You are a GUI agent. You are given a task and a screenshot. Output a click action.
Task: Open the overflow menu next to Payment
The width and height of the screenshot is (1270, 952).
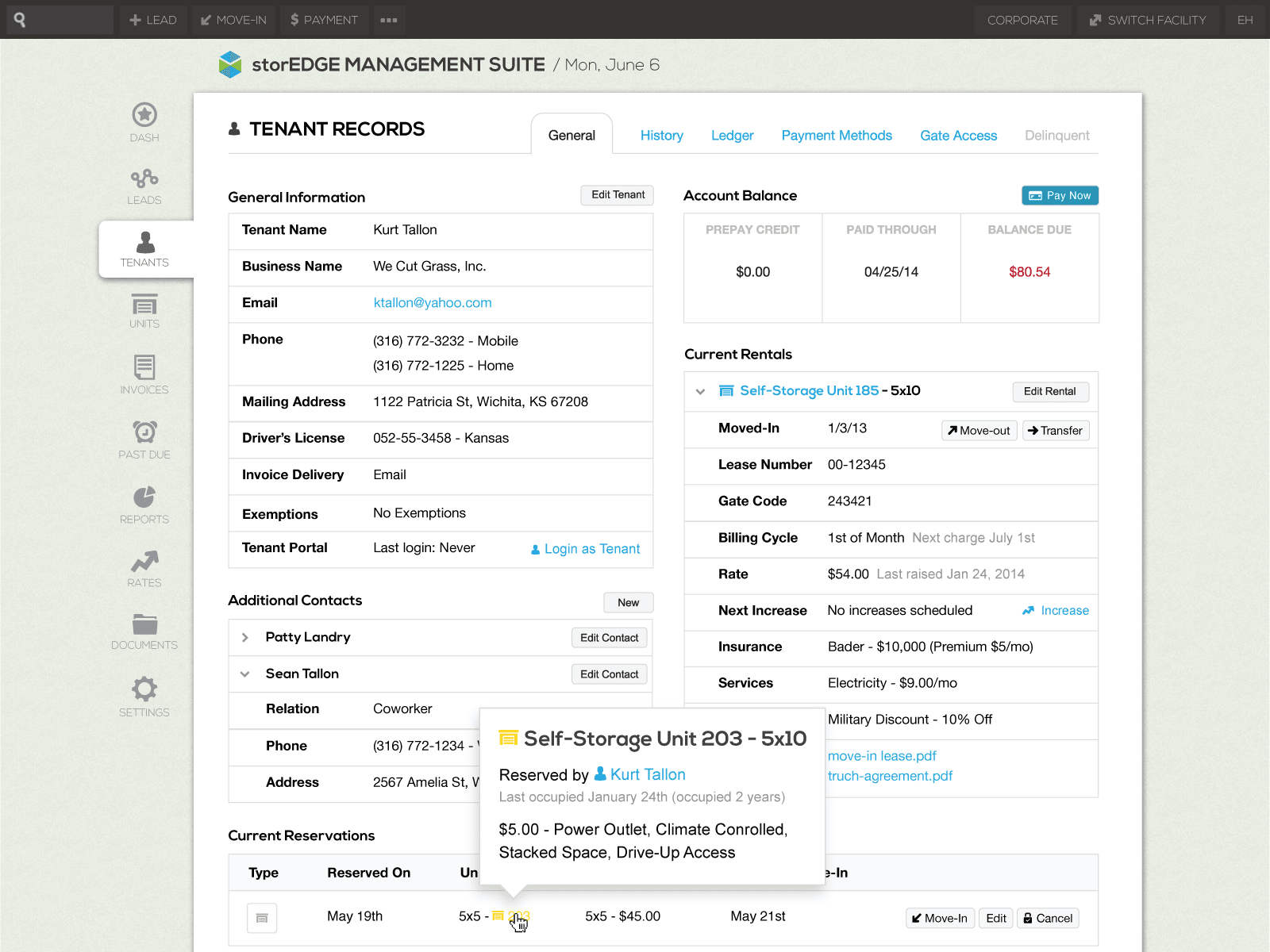[388, 20]
